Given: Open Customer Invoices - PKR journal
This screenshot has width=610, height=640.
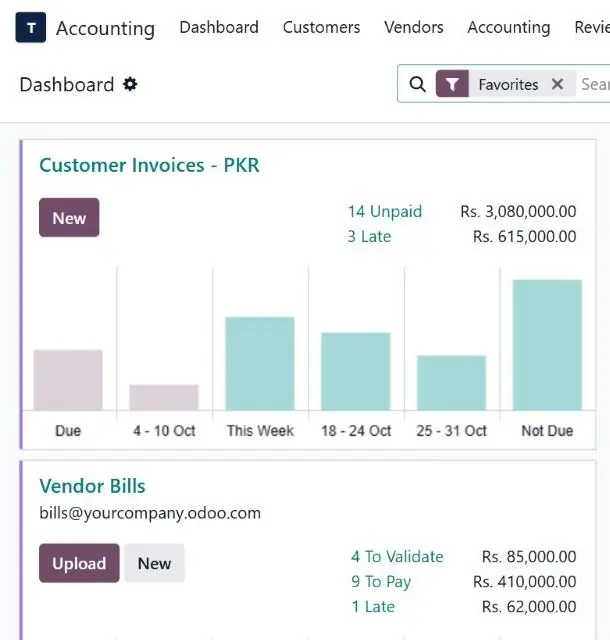Looking at the screenshot, I should pos(149,165).
